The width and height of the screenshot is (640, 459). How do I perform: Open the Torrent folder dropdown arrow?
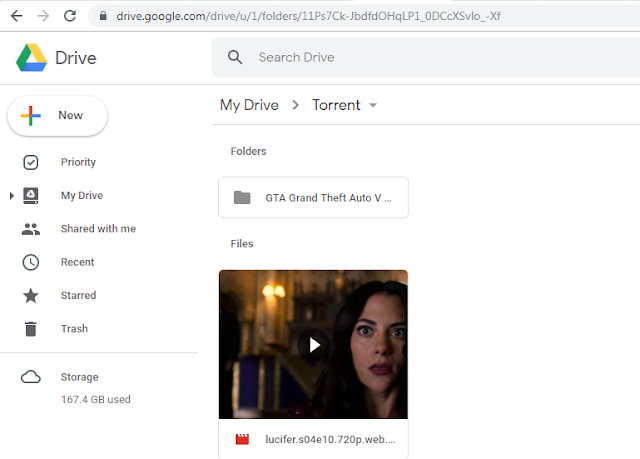(373, 105)
